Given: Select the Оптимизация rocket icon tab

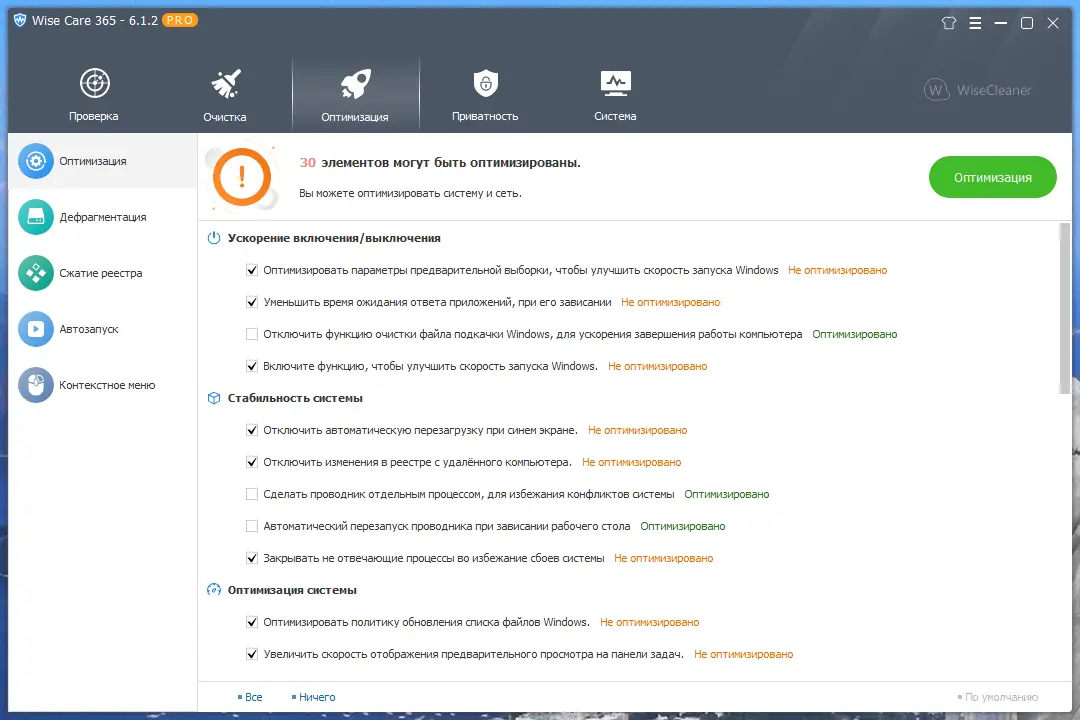Looking at the screenshot, I should (x=355, y=84).
